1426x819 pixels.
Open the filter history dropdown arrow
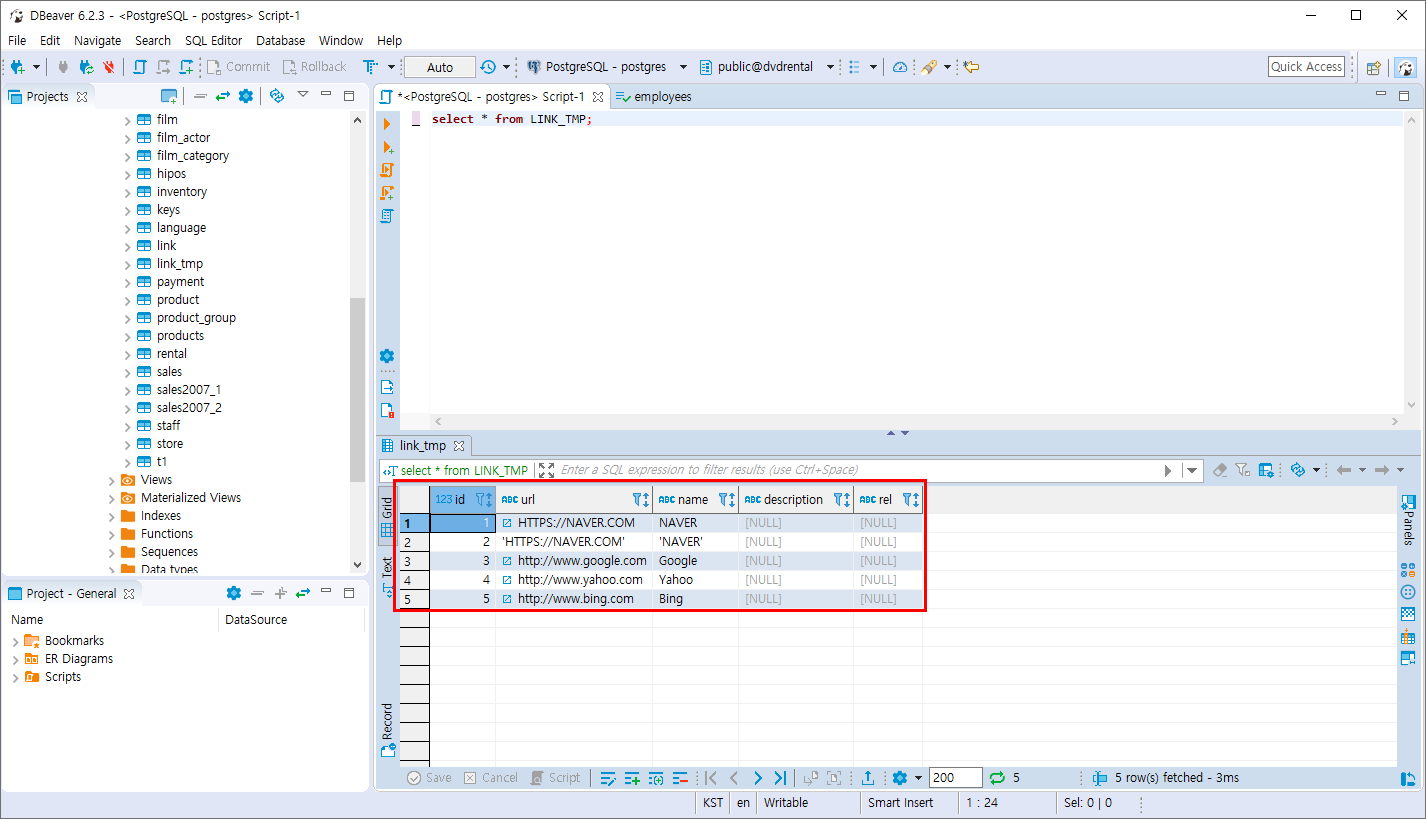1192,470
